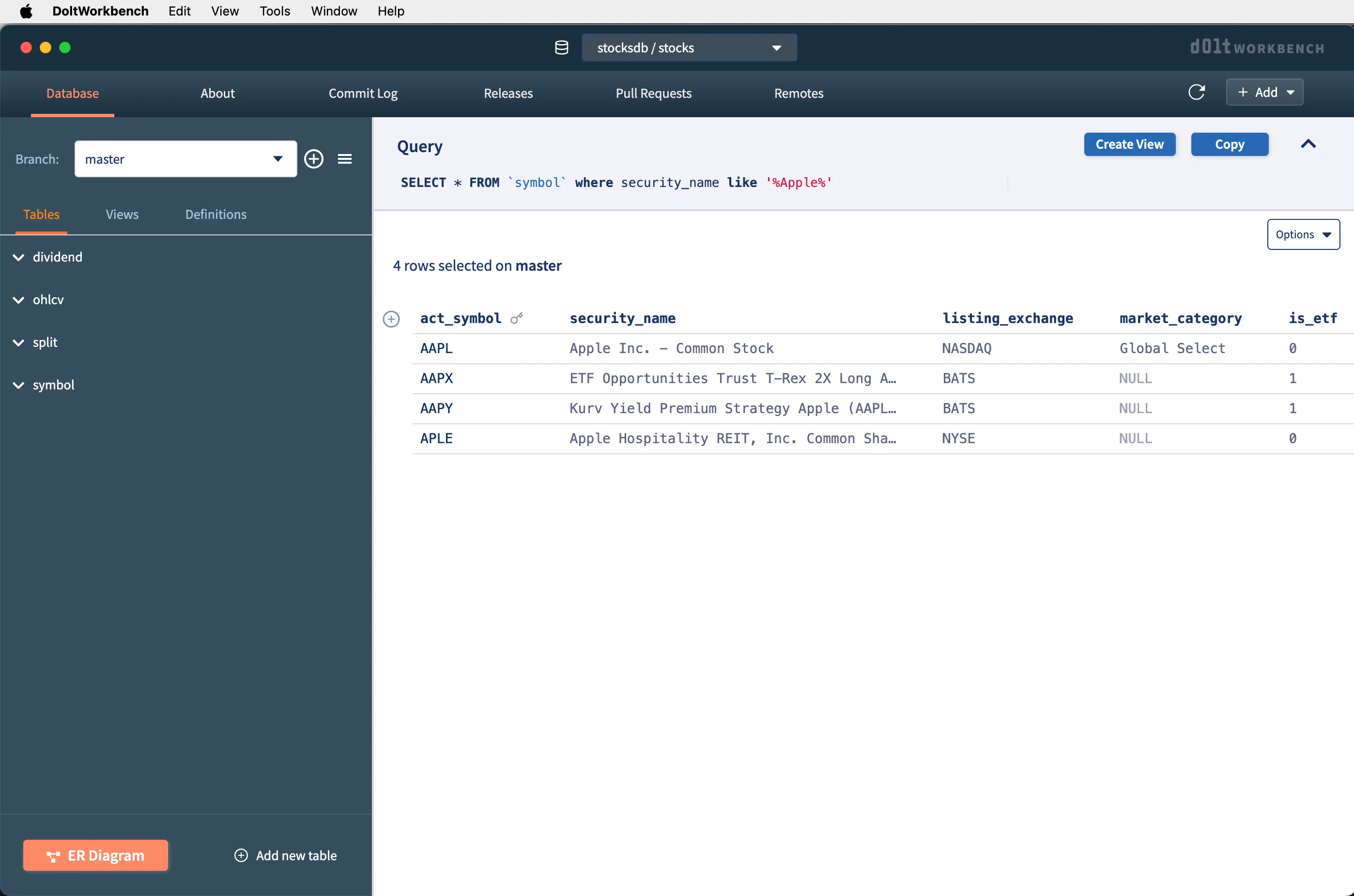
Task: Switch to the Views tab
Action: pos(122,214)
